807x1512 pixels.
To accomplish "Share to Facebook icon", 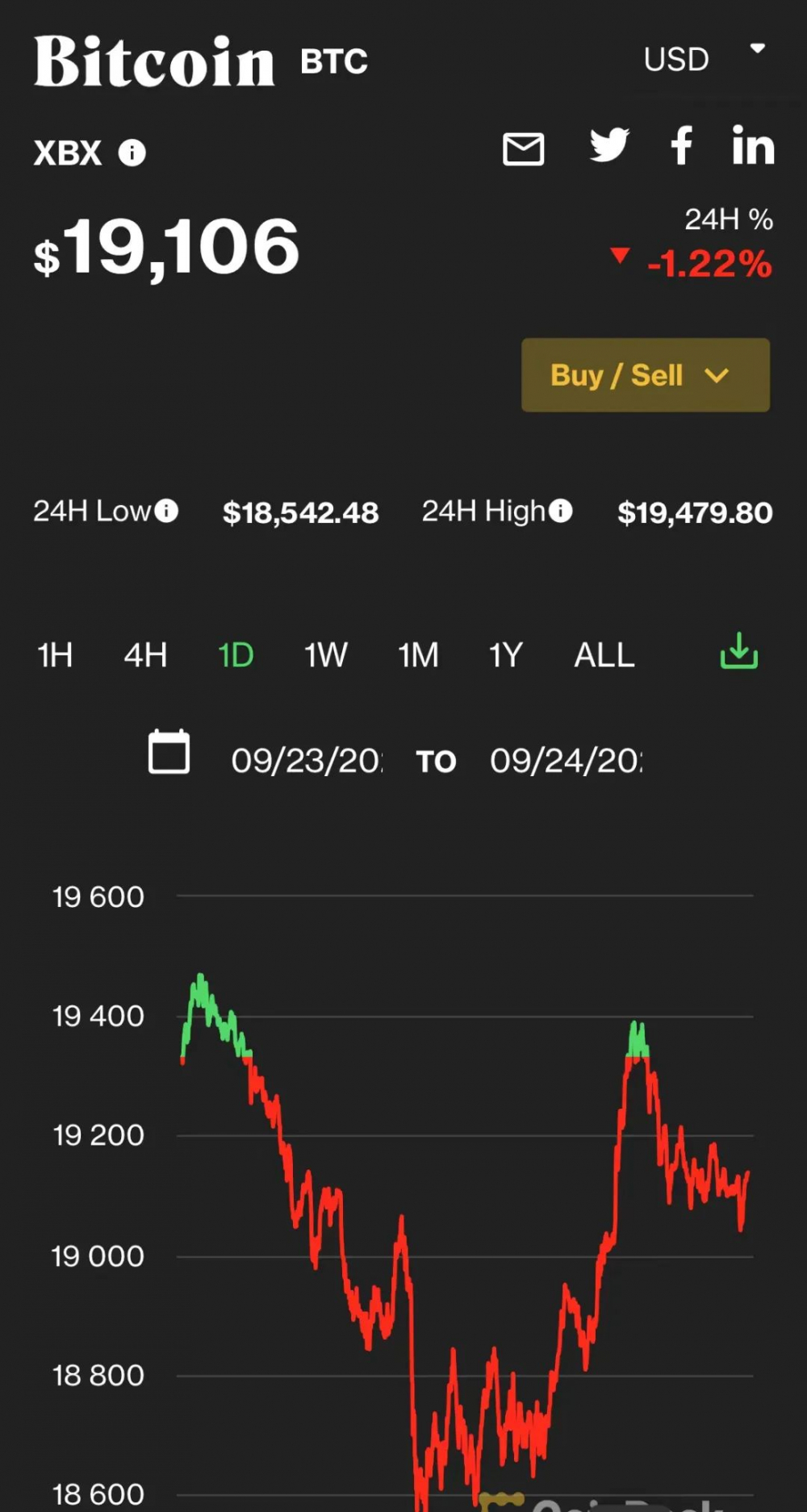I will point(682,146).
